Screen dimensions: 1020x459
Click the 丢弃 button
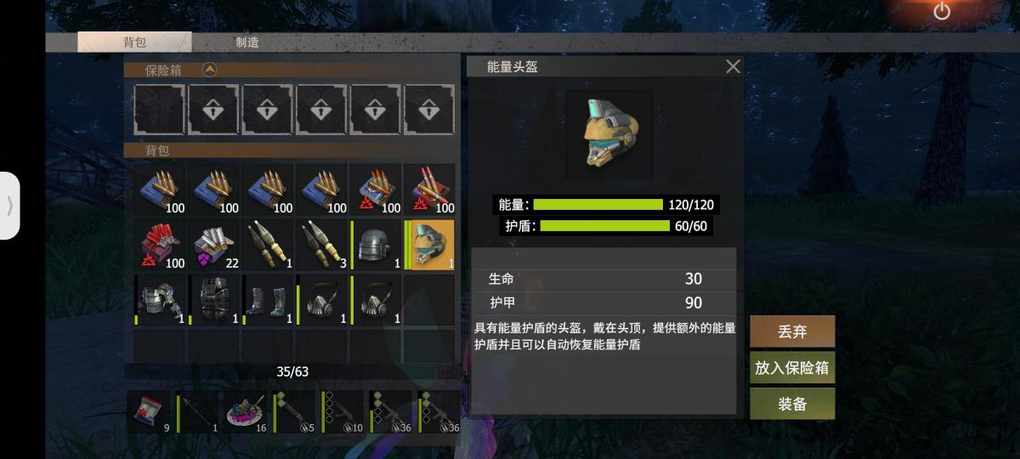click(x=792, y=332)
